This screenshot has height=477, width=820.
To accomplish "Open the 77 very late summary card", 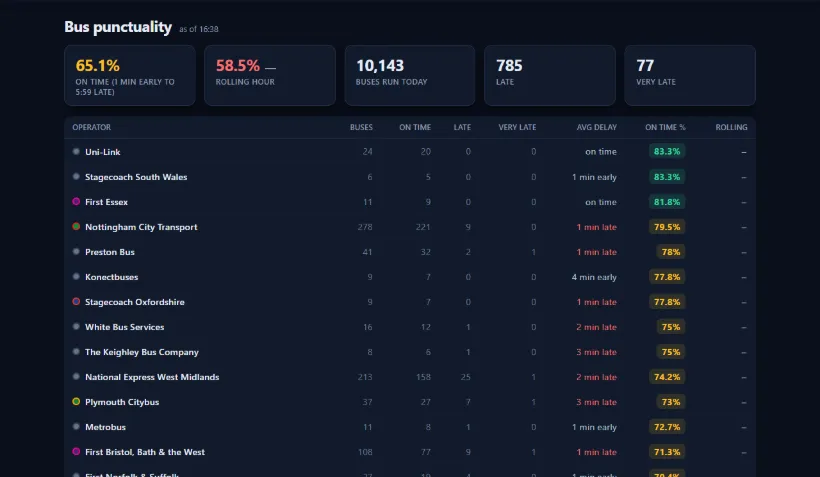I will (x=690, y=75).
